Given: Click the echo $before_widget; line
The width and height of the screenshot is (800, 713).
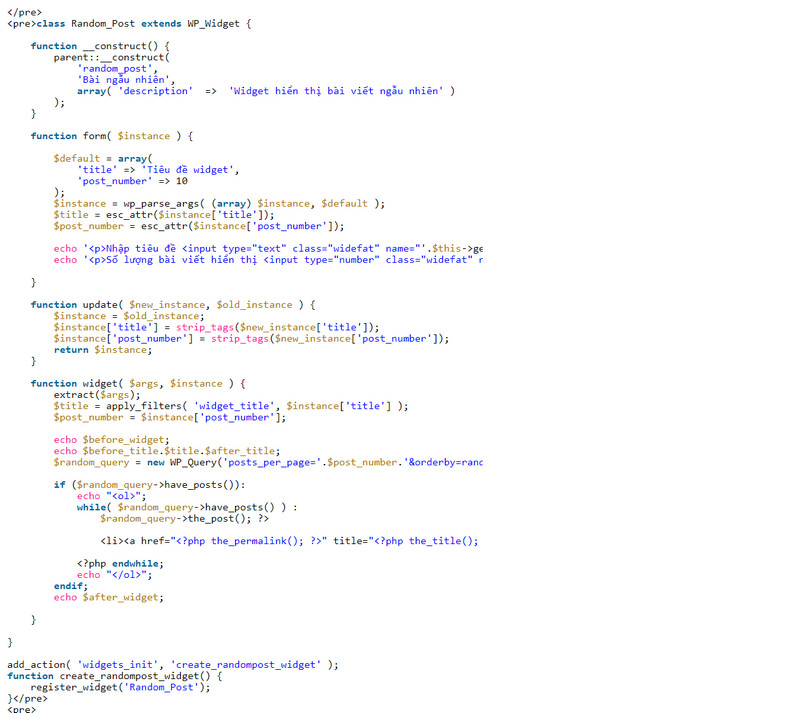Looking at the screenshot, I should pyautogui.click(x=111, y=440).
